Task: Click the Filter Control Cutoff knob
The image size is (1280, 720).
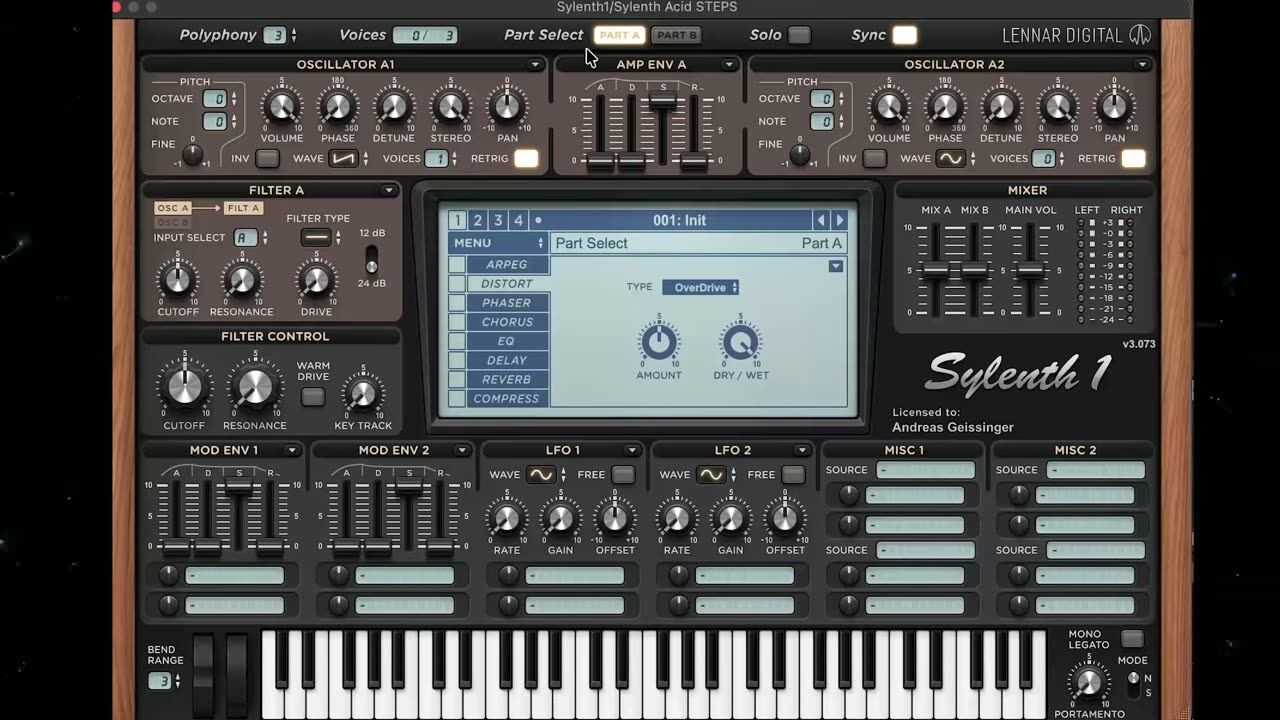Action: 184,387
